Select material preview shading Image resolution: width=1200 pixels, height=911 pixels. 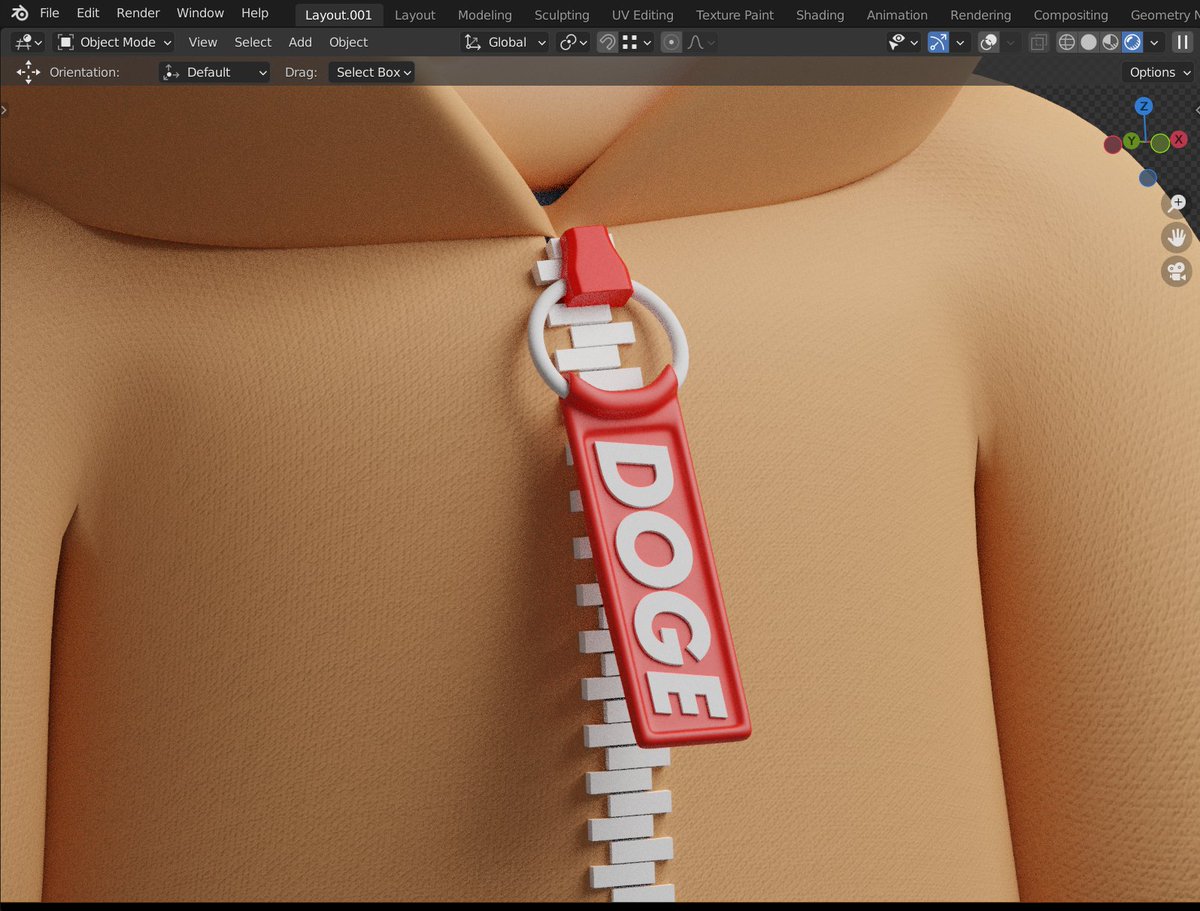[x=1111, y=42]
